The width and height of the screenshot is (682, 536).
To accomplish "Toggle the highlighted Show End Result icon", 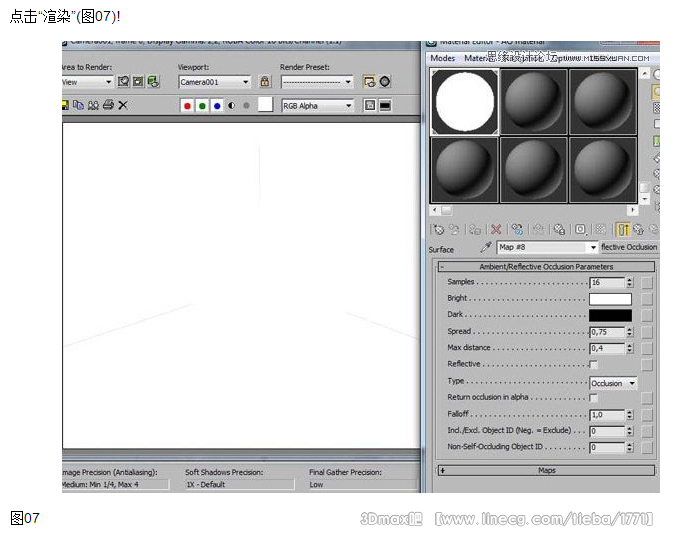I will click(x=622, y=229).
